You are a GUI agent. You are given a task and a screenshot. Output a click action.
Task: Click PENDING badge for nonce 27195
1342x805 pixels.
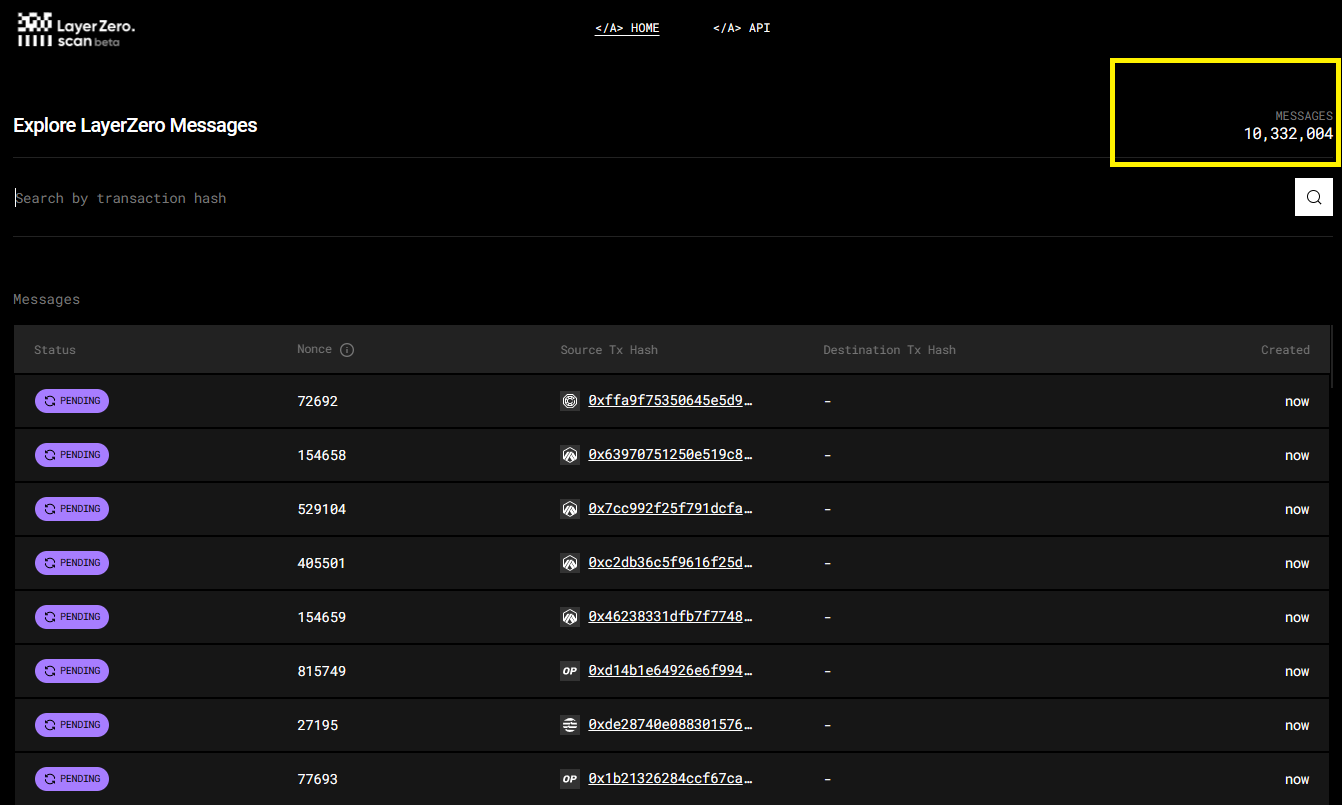point(72,725)
